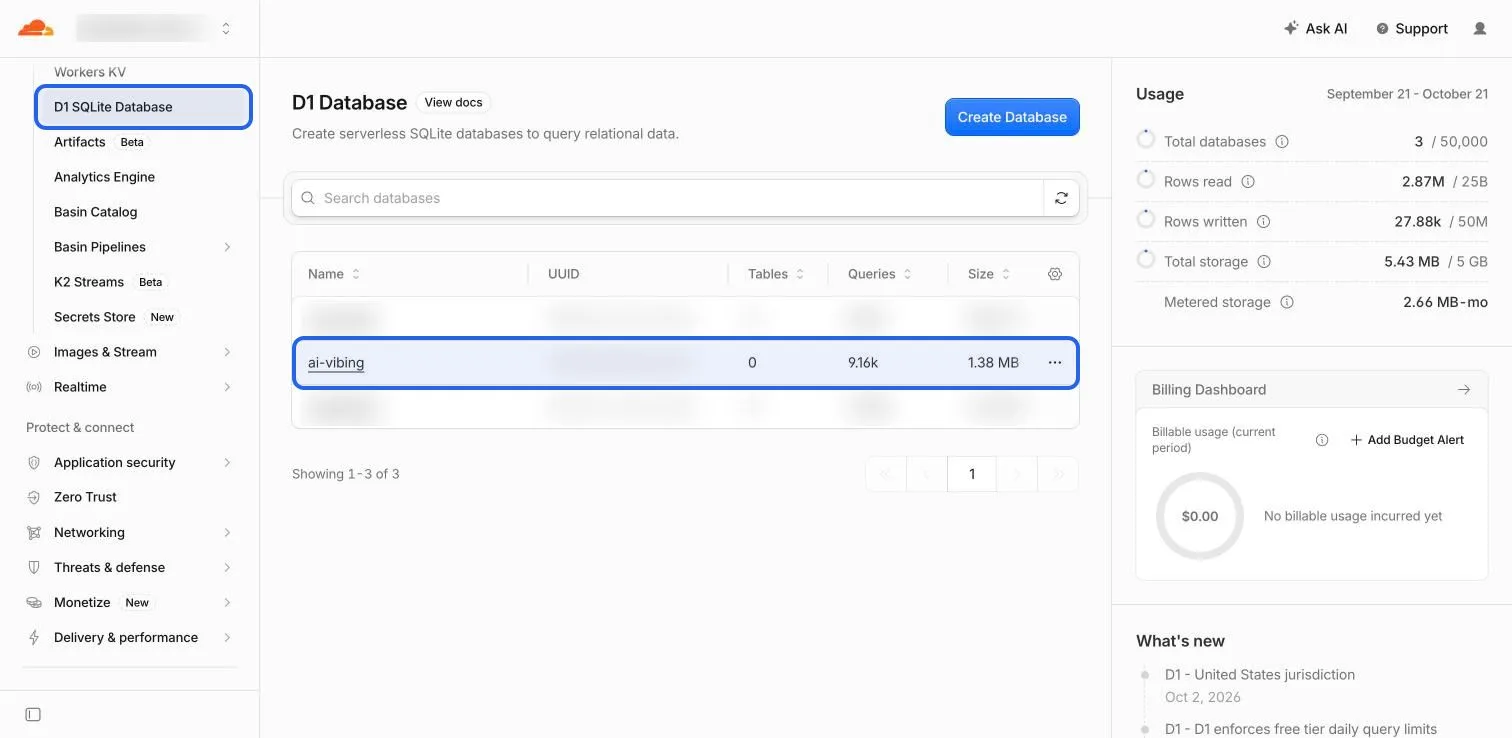This screenshot has width=1512, height=738.
Task: Open table column settings gear
Action: 1055,274
